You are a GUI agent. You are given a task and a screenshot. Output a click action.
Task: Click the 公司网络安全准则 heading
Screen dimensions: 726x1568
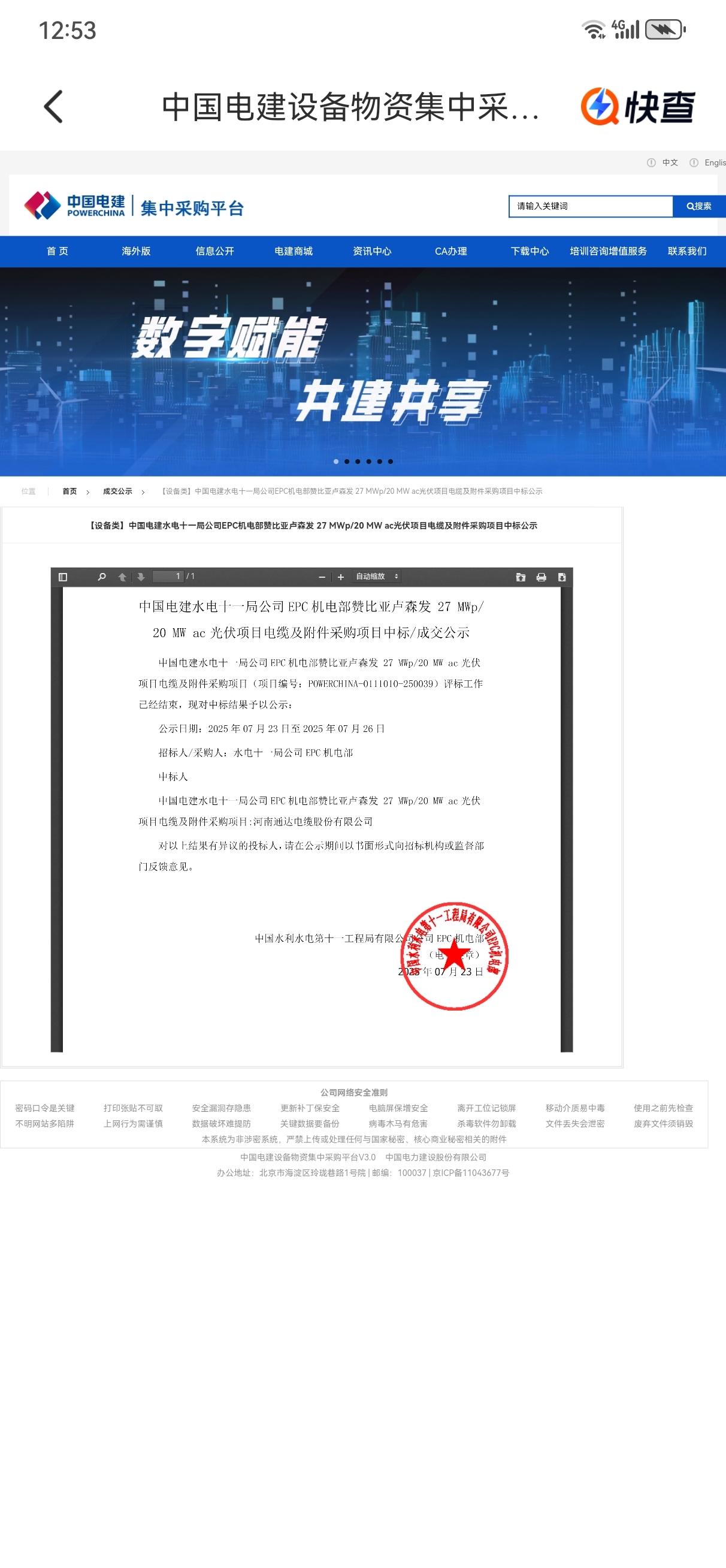354,1093
